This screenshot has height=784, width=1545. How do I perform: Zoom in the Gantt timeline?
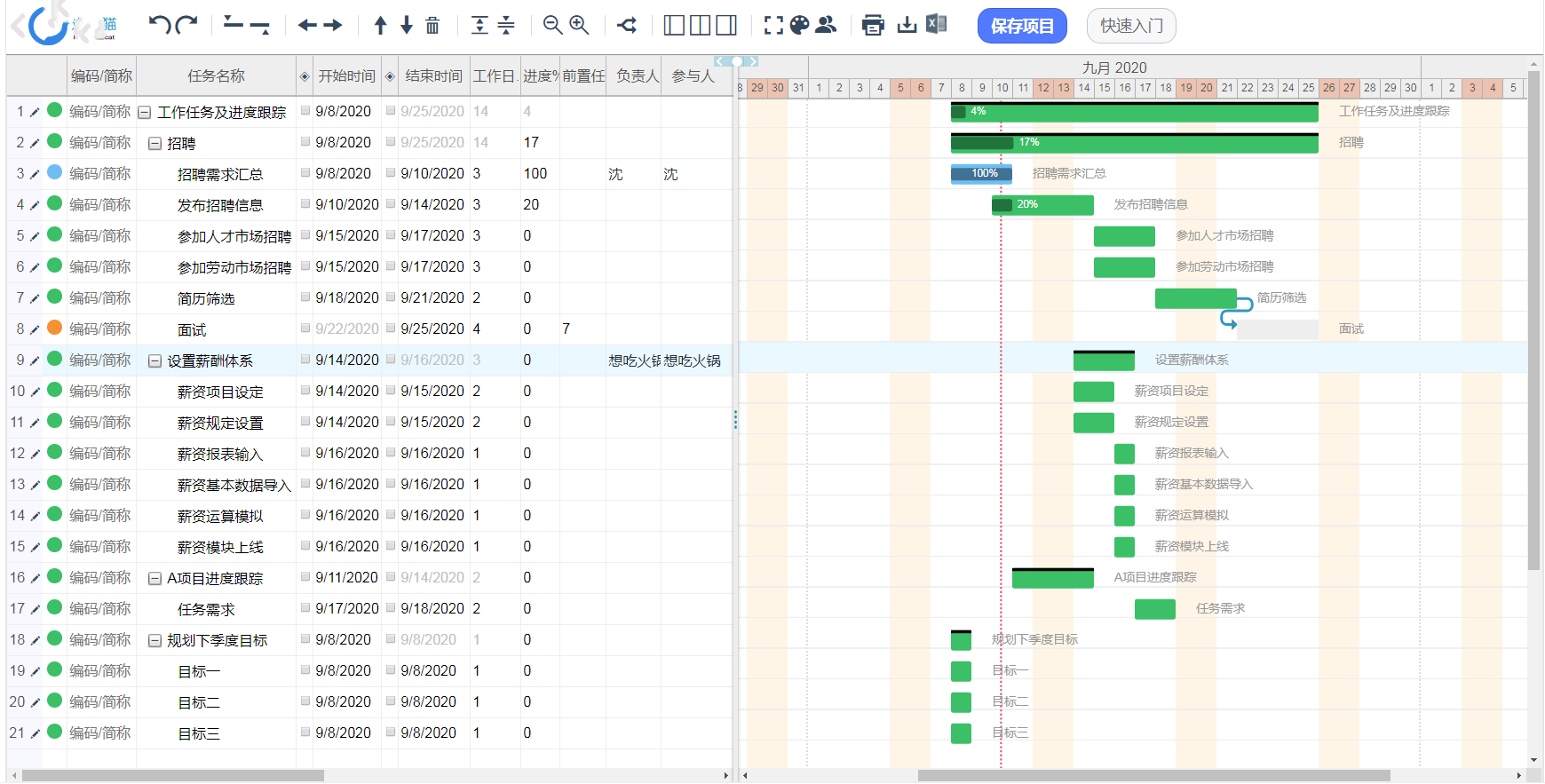[579, 25]
